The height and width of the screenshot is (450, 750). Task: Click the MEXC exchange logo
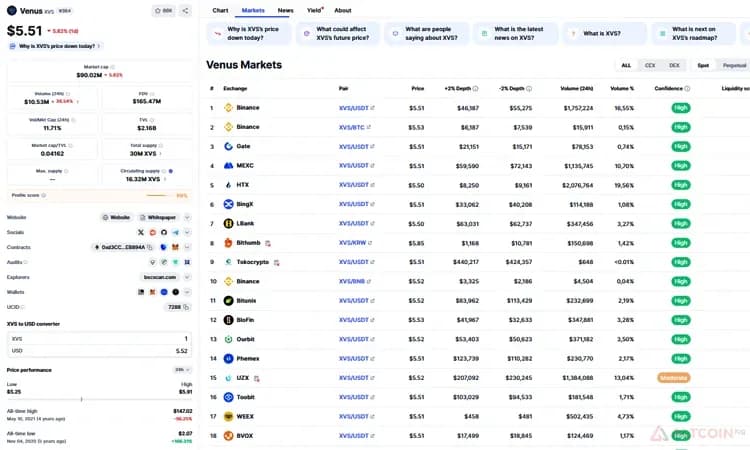[x=228, y=165]
